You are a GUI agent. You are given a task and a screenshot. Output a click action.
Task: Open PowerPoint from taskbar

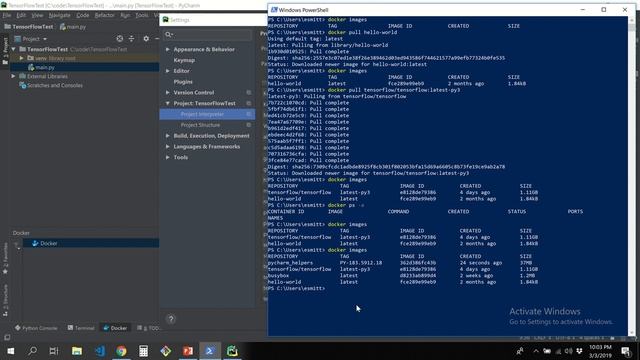[188, 351]
